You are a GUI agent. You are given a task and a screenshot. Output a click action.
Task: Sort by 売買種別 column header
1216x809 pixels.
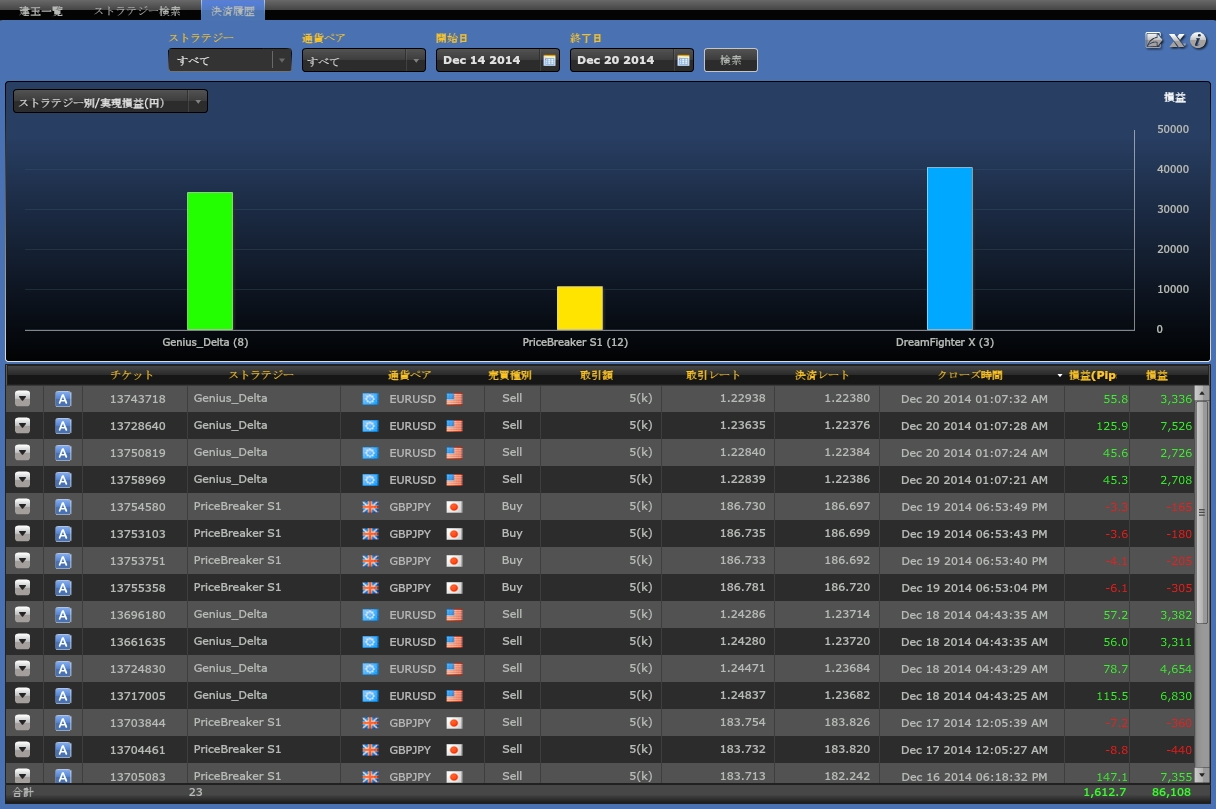pos(510,375)
